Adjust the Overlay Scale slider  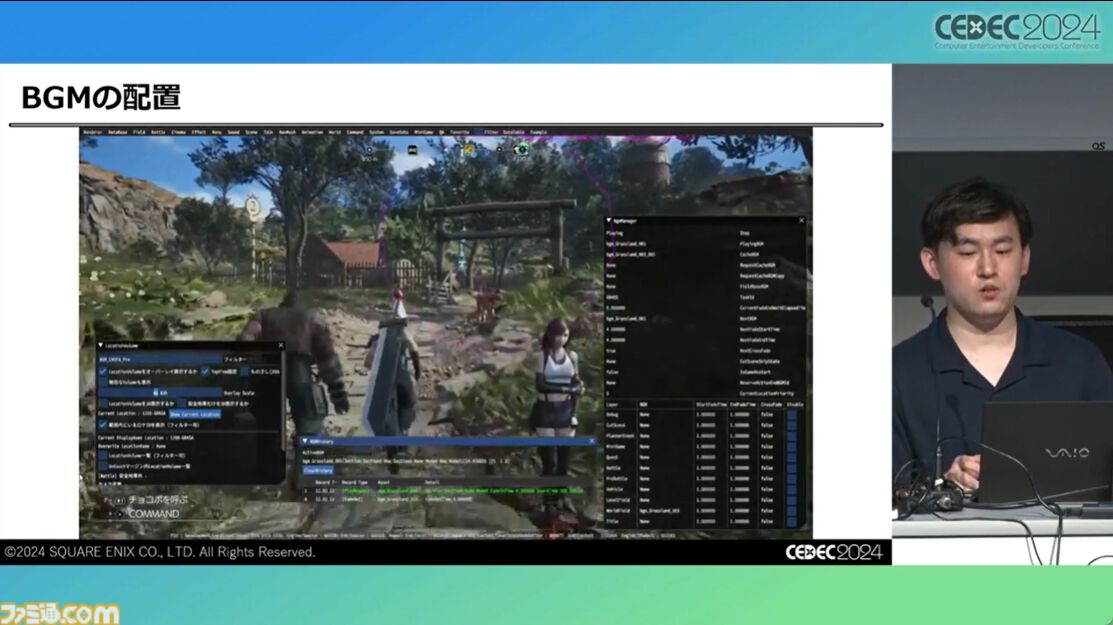click(160, 393)
